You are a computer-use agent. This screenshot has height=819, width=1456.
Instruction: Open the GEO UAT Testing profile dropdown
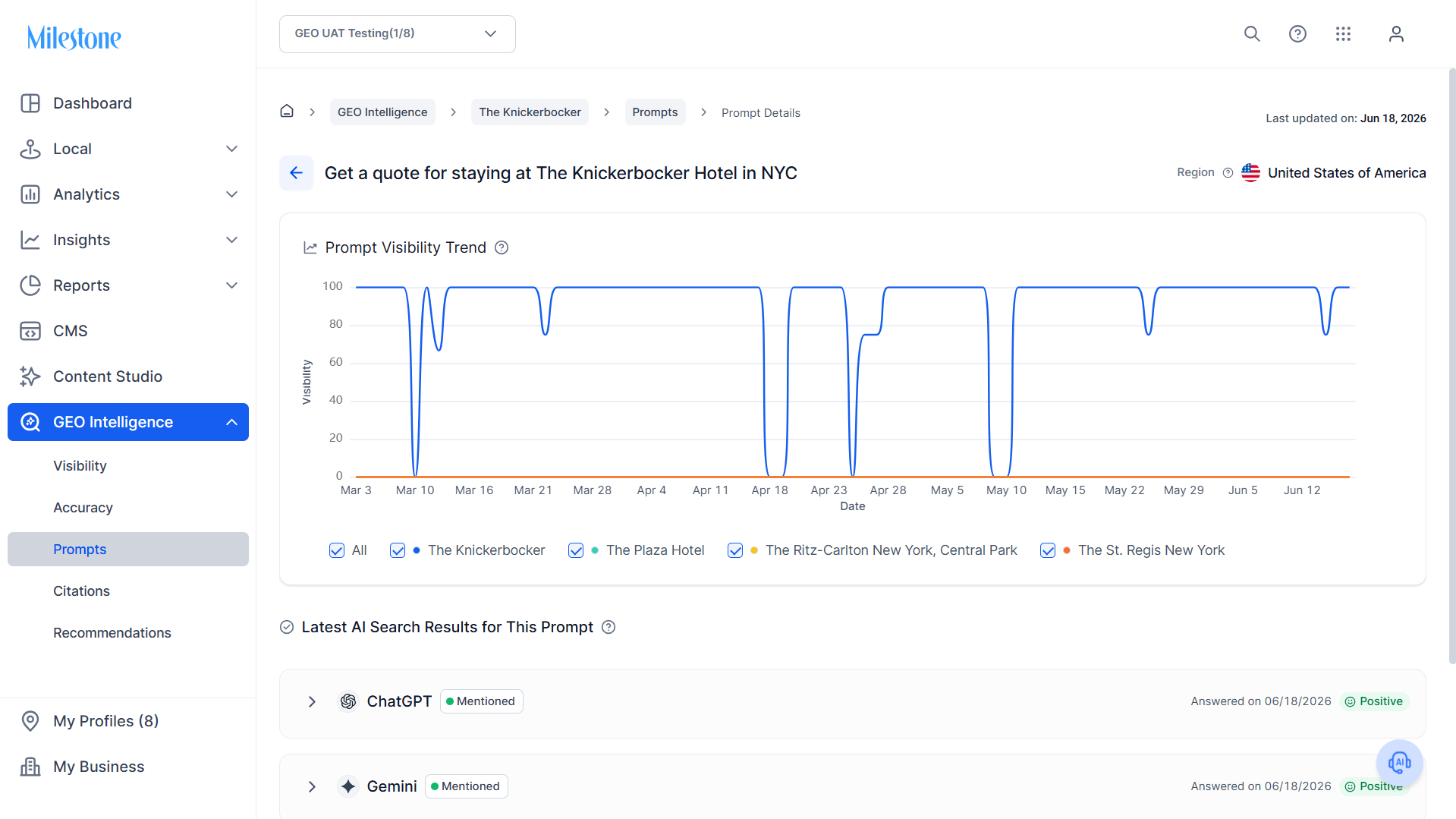[398, 34]
